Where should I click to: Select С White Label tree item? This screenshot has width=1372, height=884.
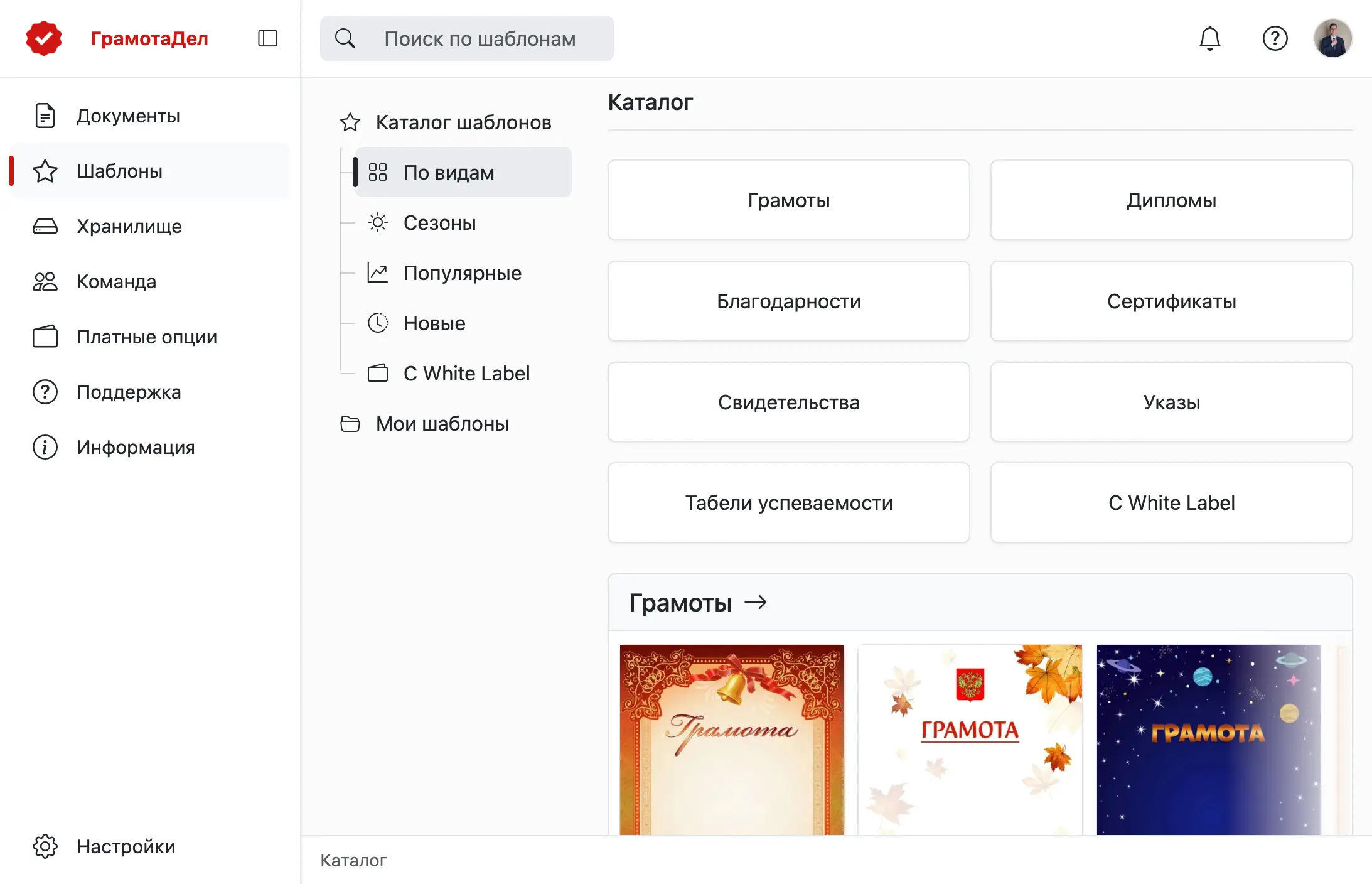pyautogui.click(x=463, y=373)
